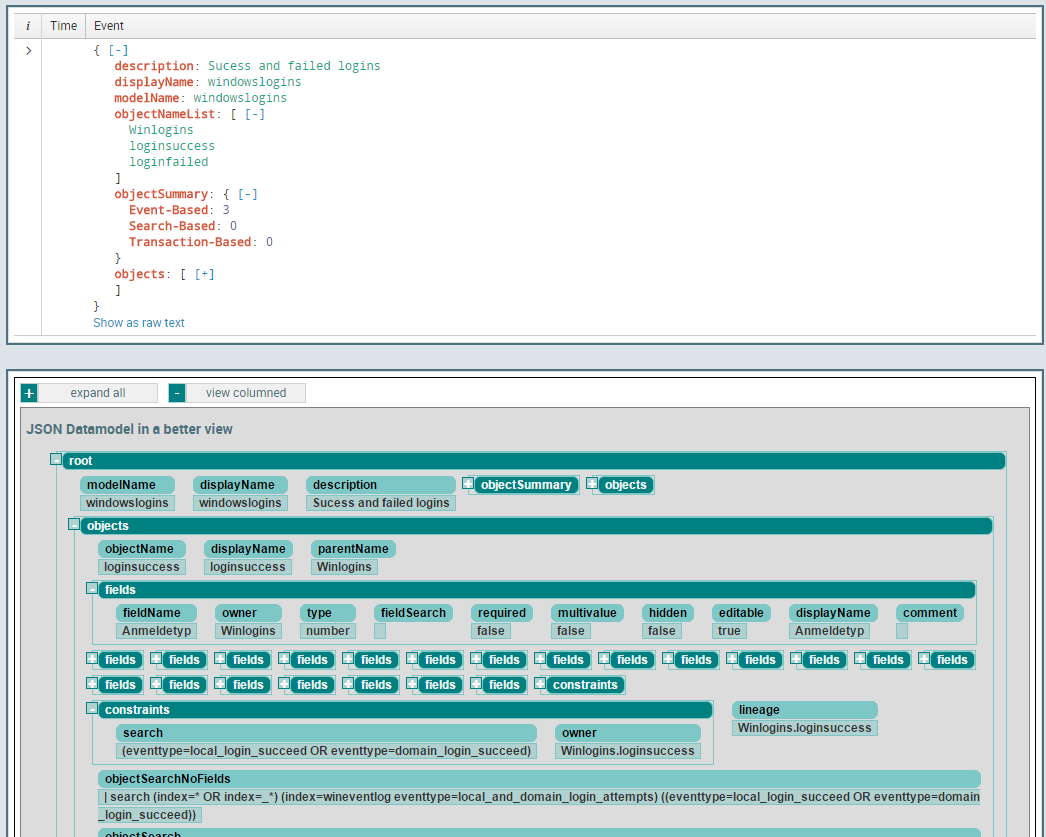Select the description value Sucess and failed logins in event
1046x837 pixels.
tap(294, 66)
